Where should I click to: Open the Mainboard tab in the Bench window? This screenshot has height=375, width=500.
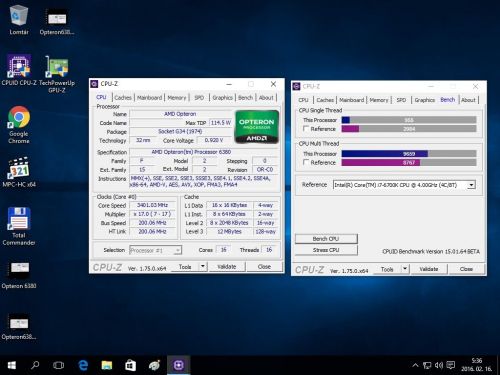[x=352, y=100]
